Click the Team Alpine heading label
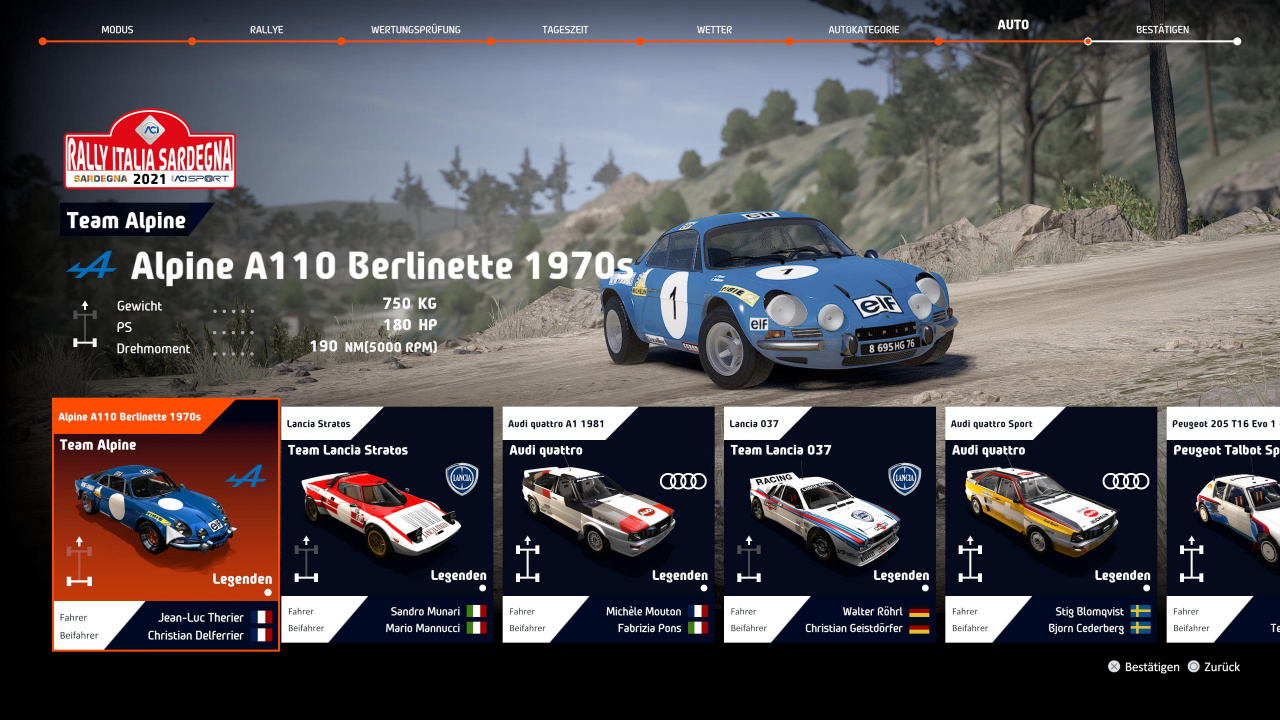Screen dimensions: 1280x720 pyautogui.click(x=126, y=221)
